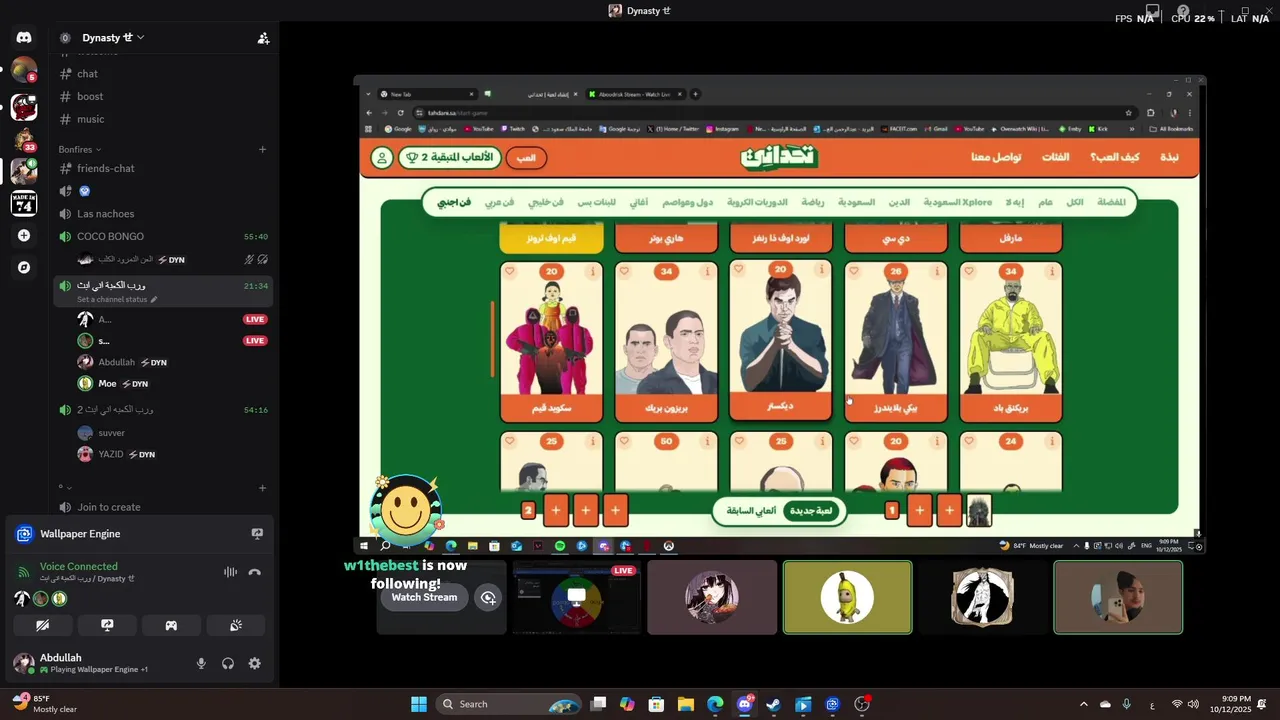
Task: Select the mirror selfie participant tile
Action: (1118, 598)
